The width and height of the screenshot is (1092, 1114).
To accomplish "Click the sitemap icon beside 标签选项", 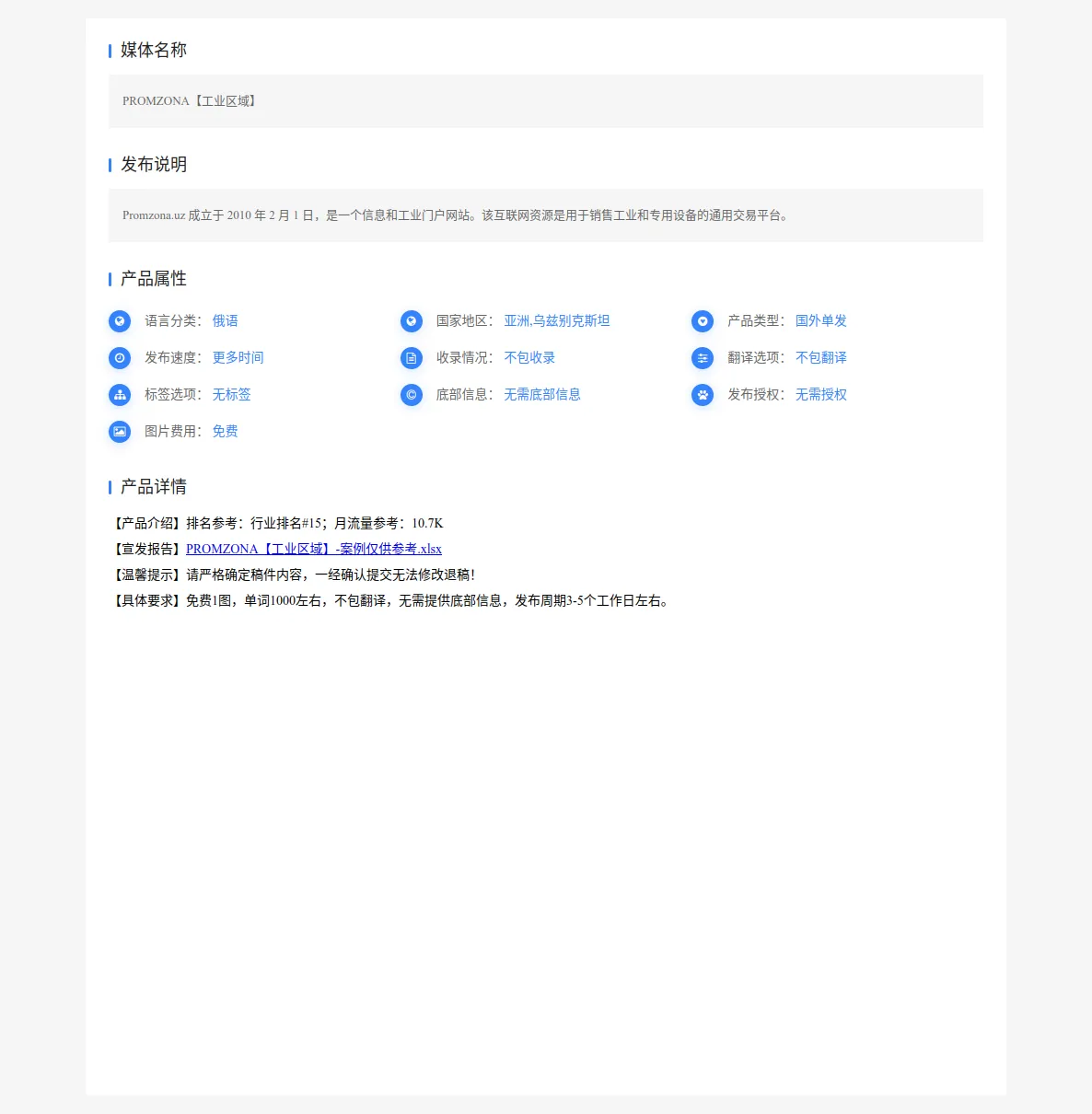I will pyautogui.click(x=120, y=395).
